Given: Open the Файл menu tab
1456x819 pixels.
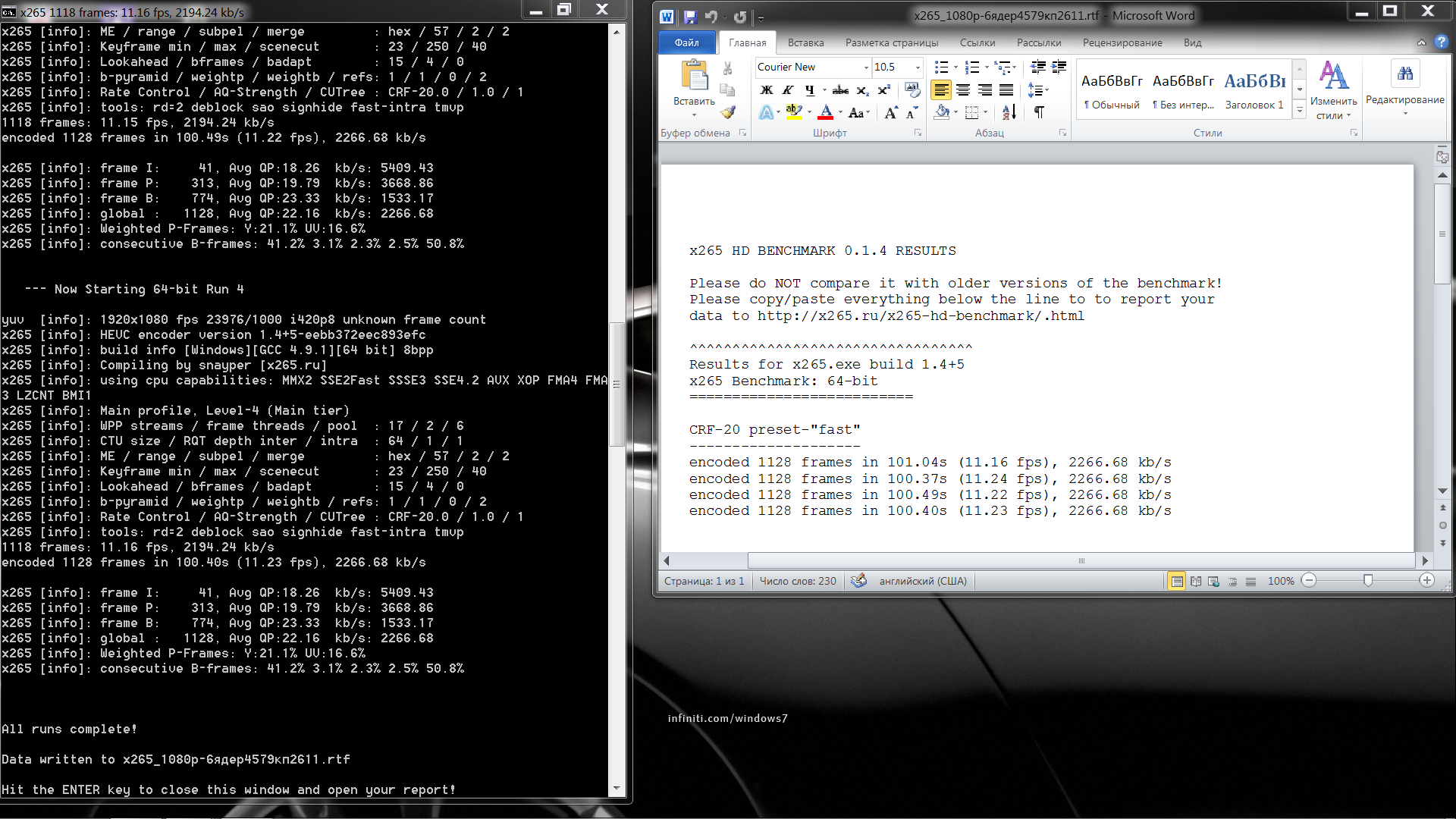Looking at the screenshot, I should point(687,43).
